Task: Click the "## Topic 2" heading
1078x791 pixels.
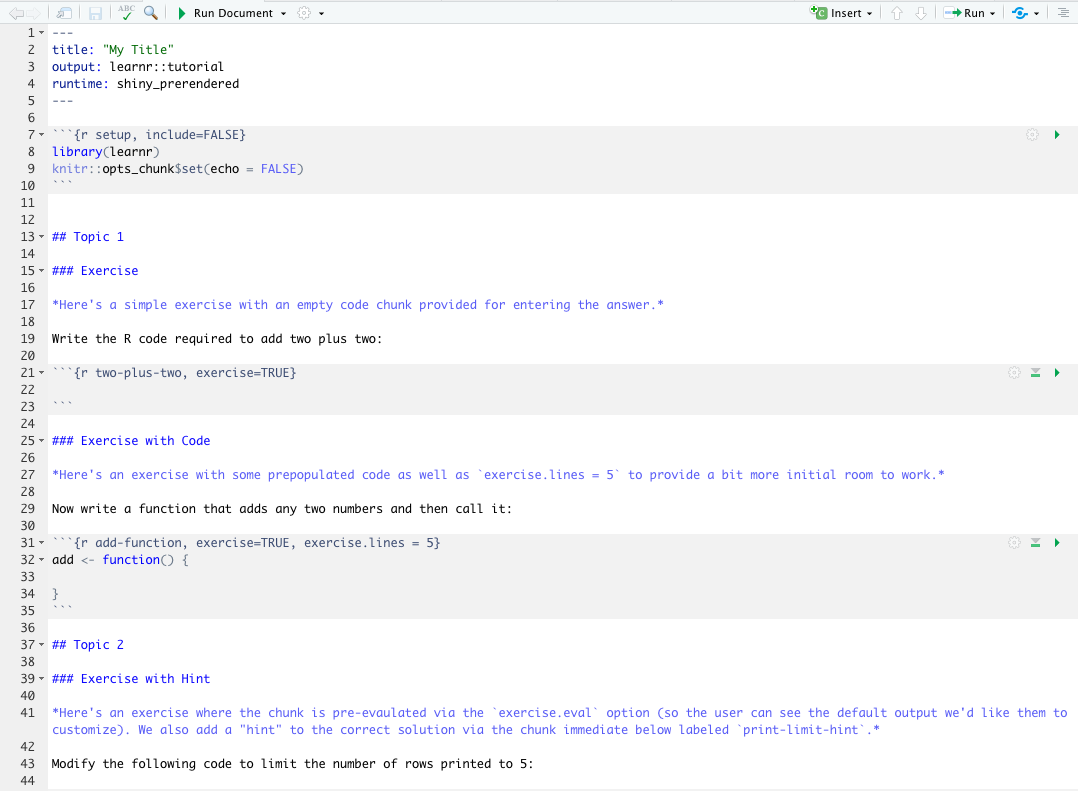Action: [88, 645]
